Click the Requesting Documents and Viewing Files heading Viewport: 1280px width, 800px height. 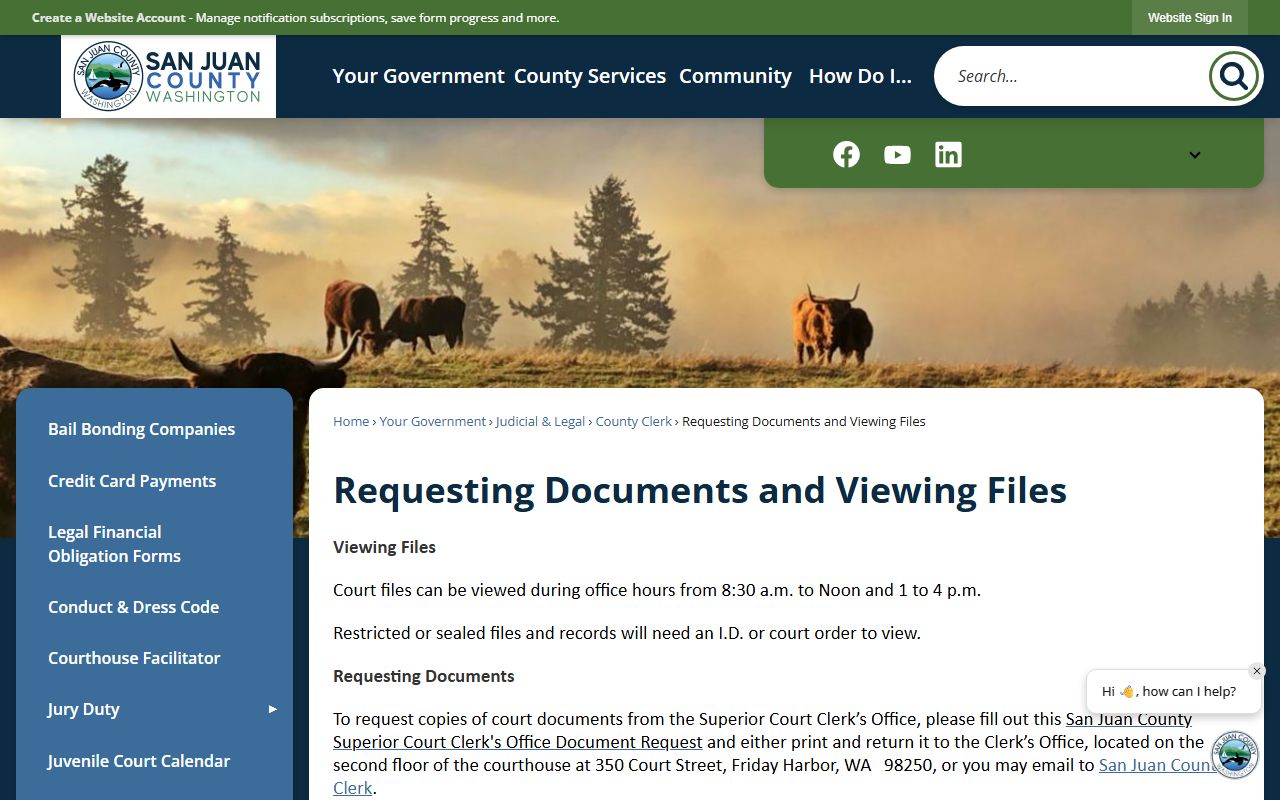coord(700,490)
